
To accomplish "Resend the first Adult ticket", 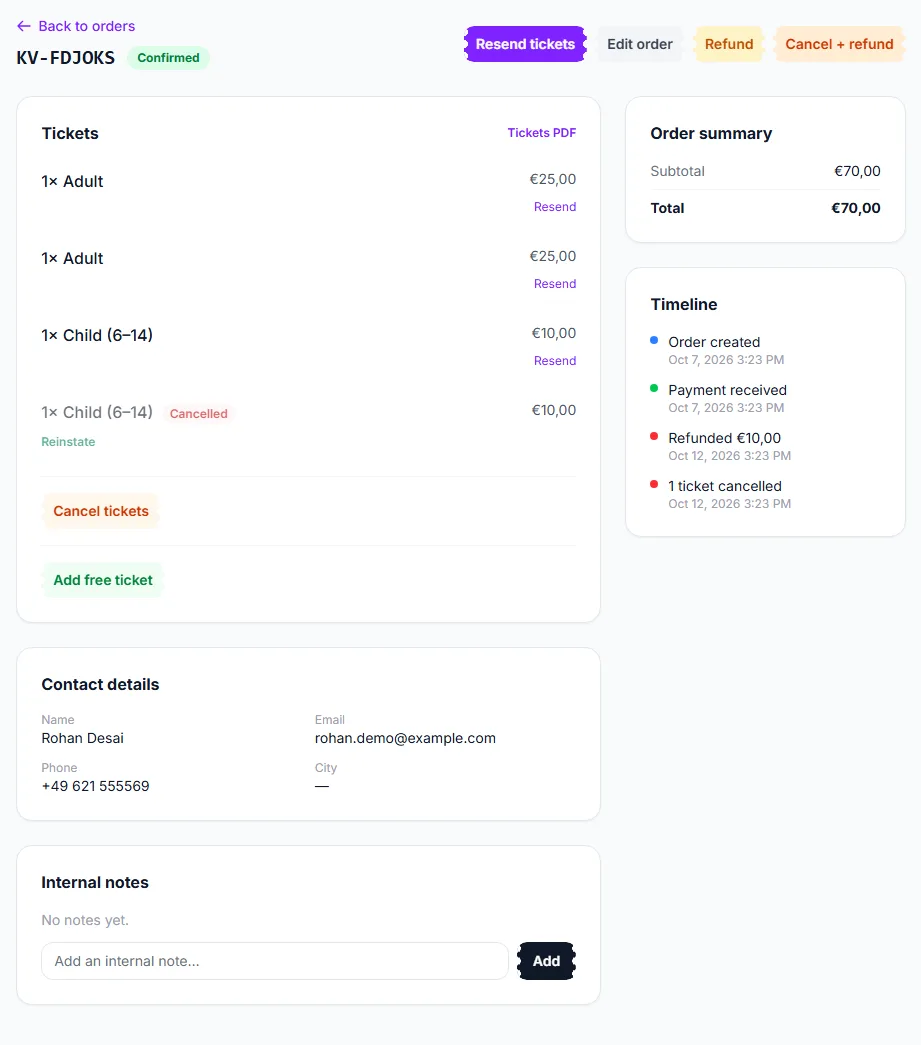I will [554, 207].
